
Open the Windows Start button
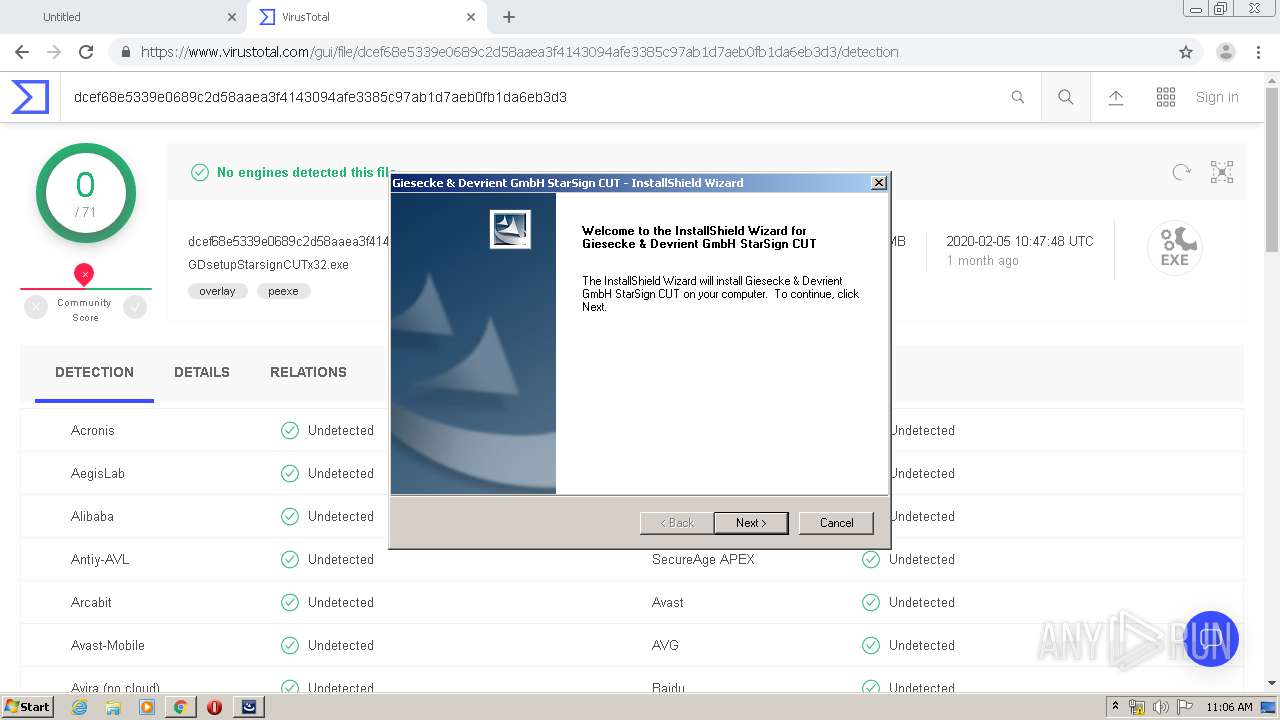point(27,706)
